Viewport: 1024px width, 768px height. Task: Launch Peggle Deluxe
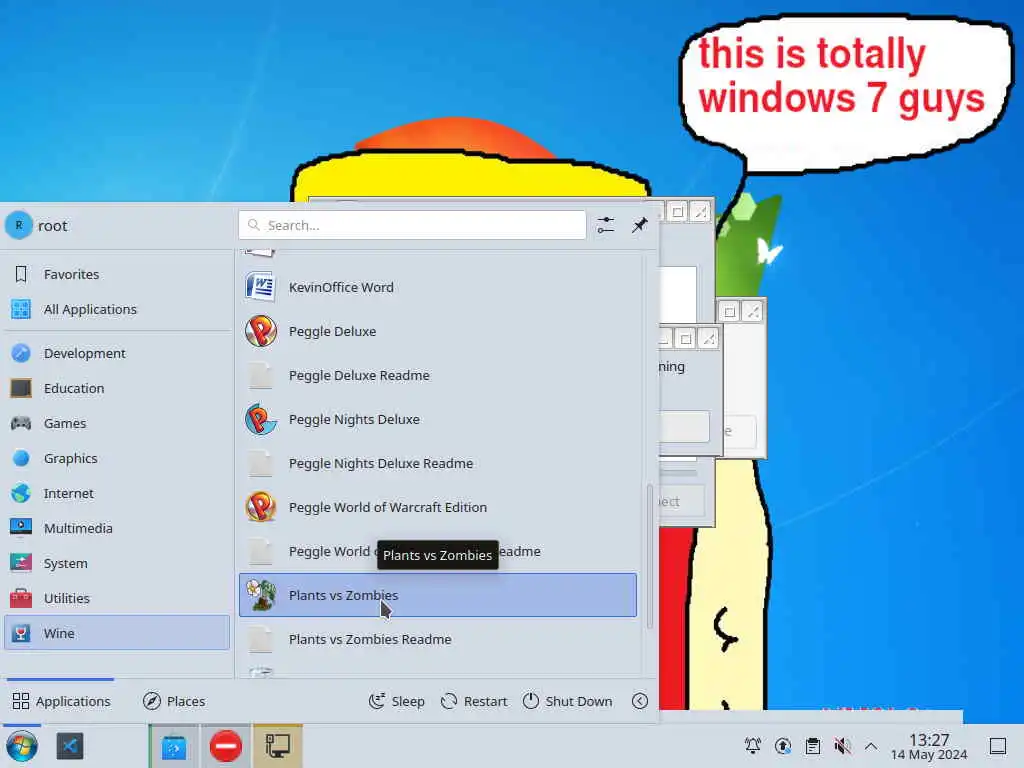[x=438, y=331]
